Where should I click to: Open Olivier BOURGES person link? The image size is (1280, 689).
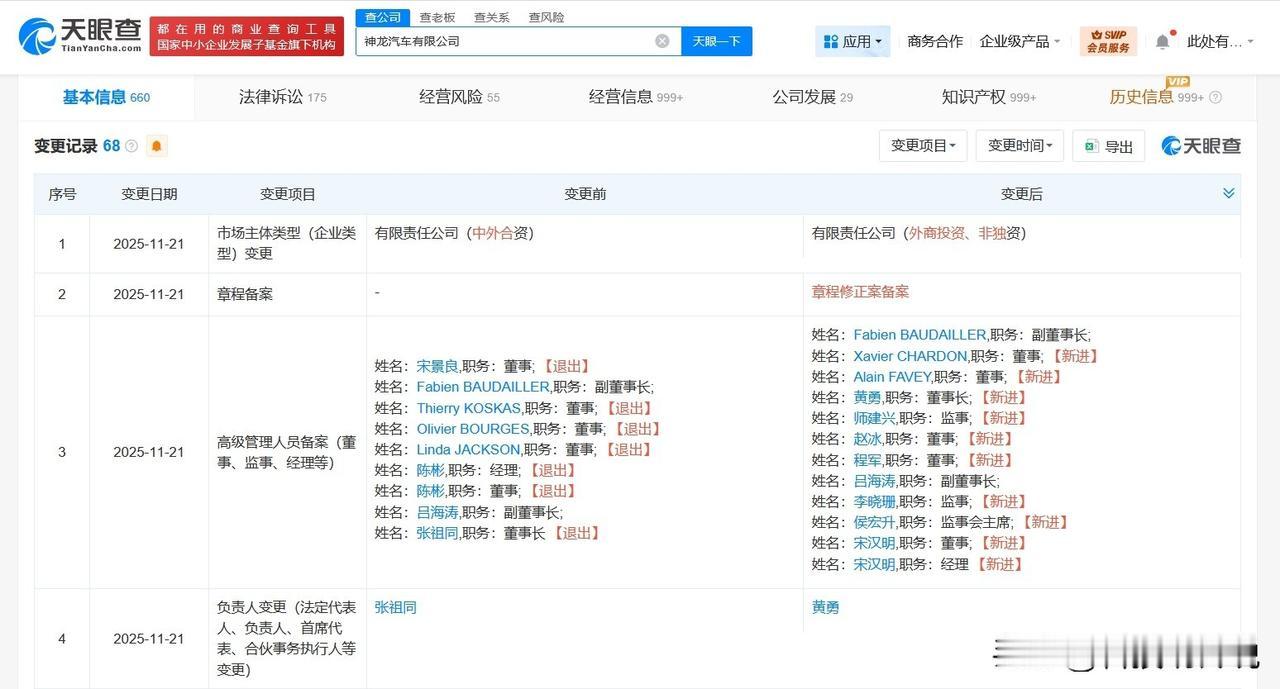coord(473,429)
